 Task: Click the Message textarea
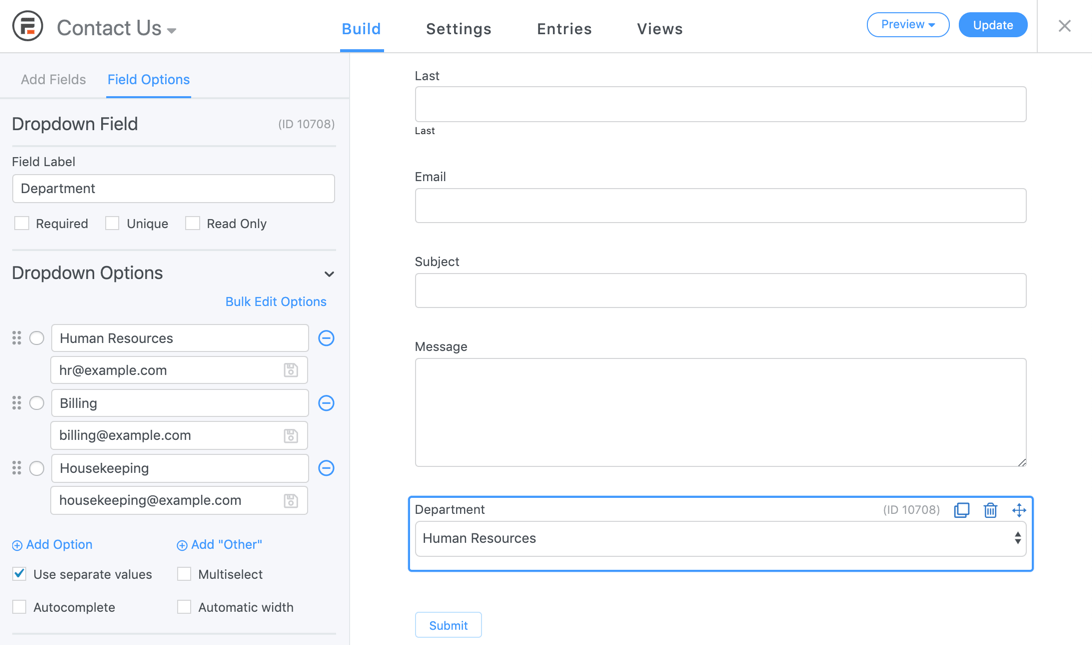(x=721, y=412)
